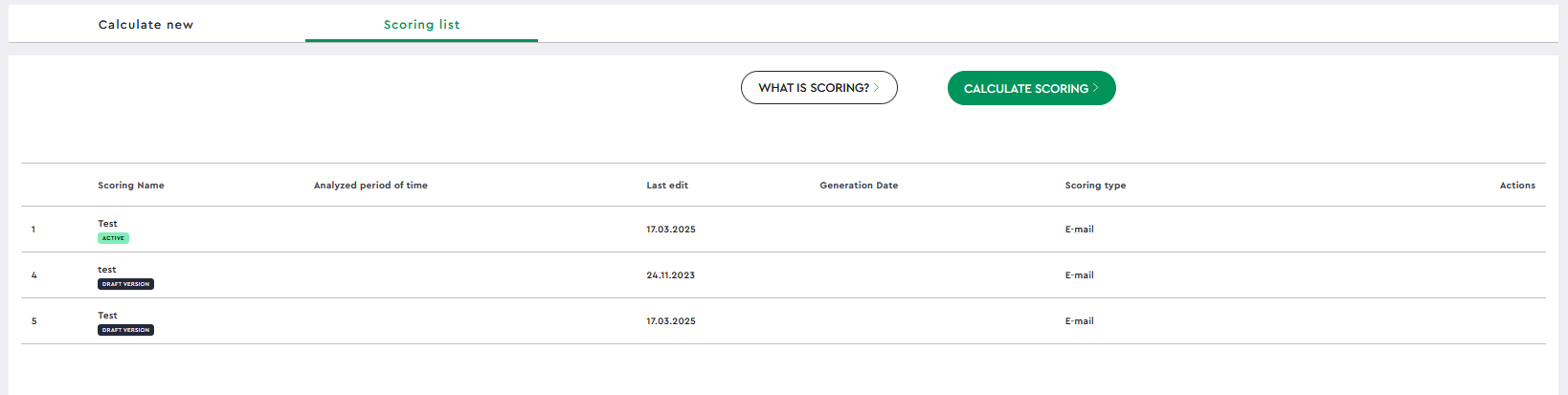Click the Actions column header

coord(1517,186)
